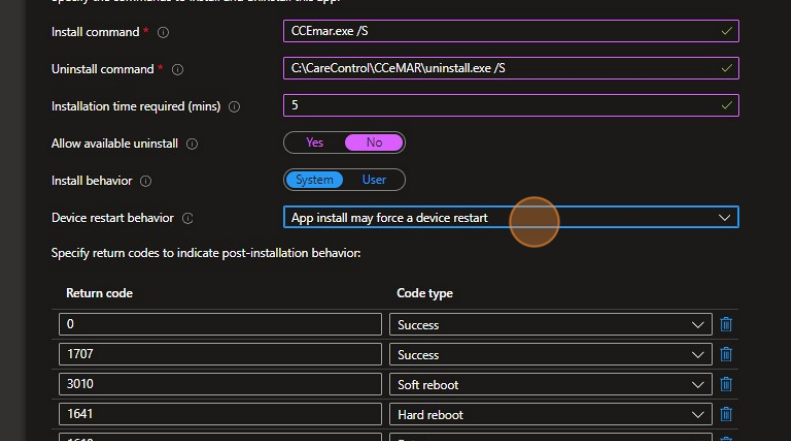The width and height of the screenshot is (791, 441).
Task: Delete the return code 0 row
Action: coord(726,325)
